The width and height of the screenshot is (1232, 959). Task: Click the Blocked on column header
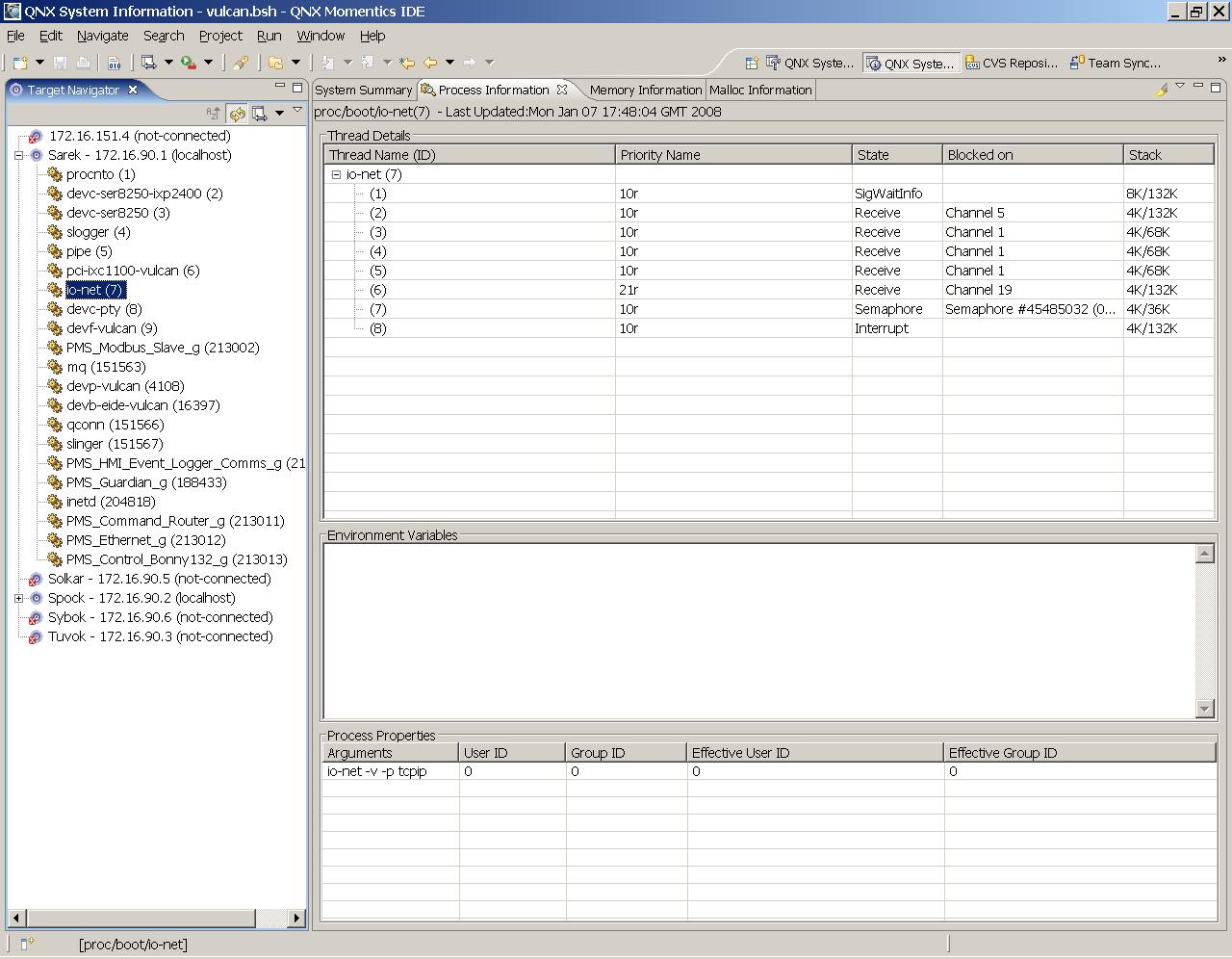[x=1033, y=155]
